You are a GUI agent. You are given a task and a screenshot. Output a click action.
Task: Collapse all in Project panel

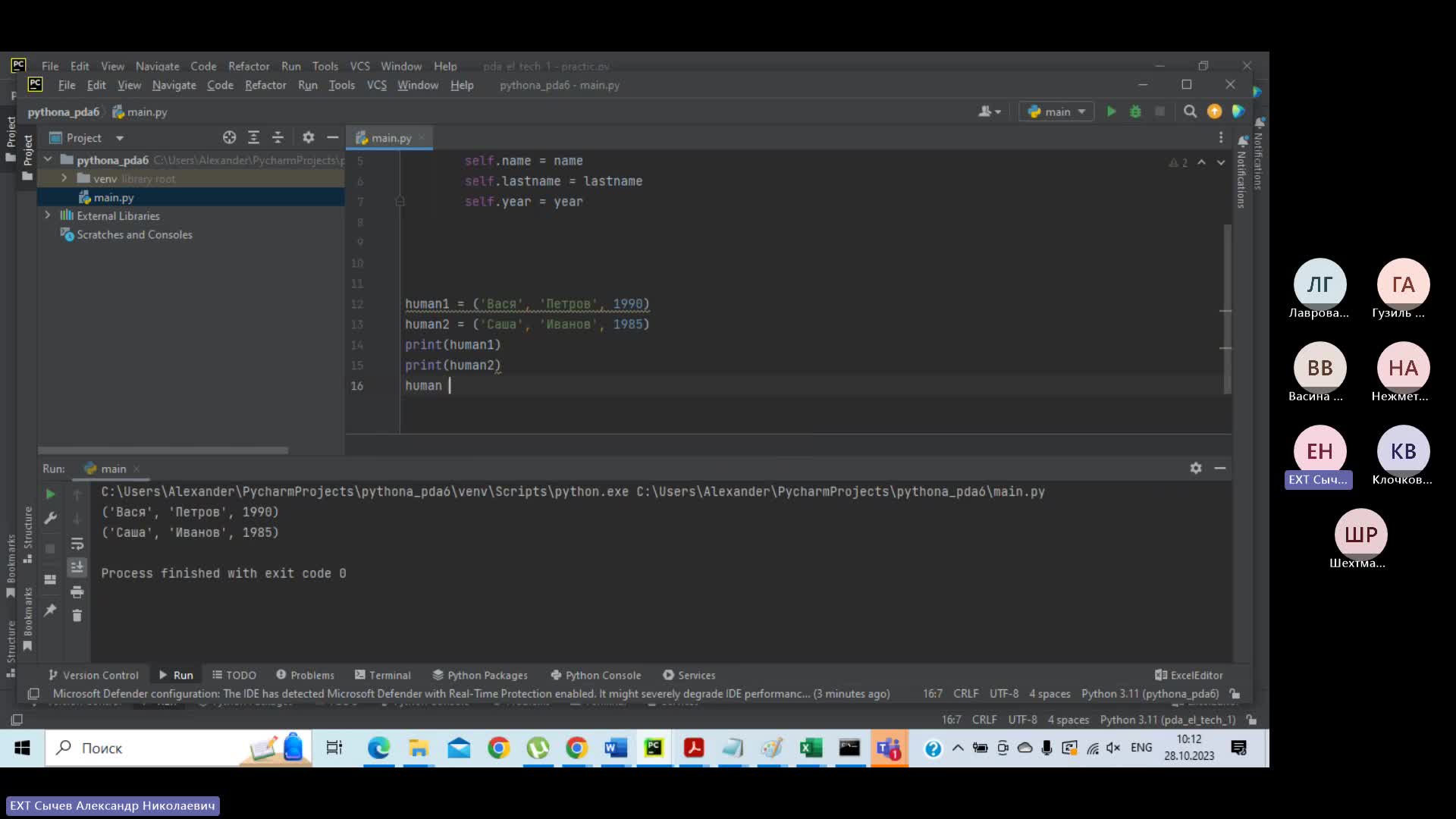[x=278, y=137]
